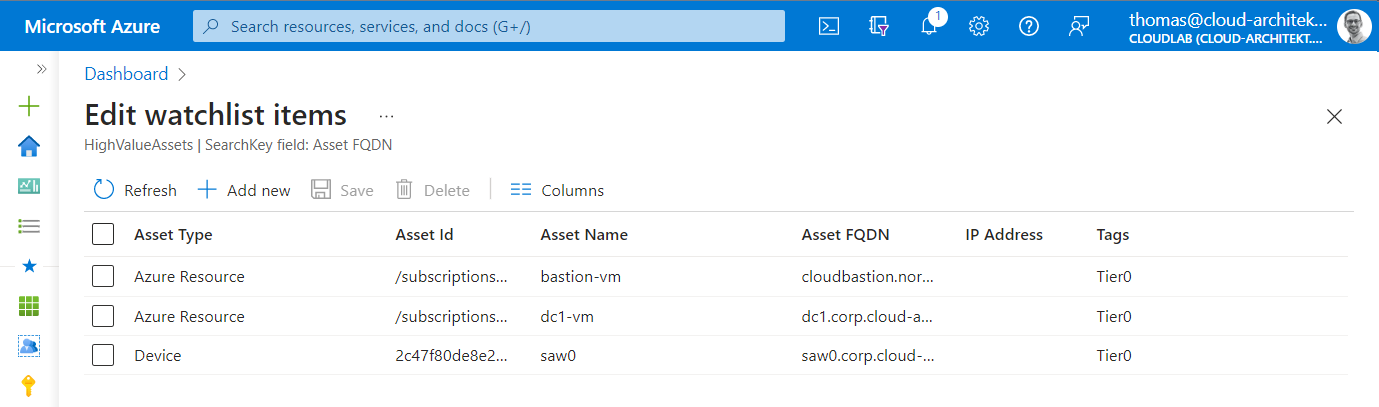The width and height of the screenshot is (1379, 407).
Task: Click the Device asset type cell
Action: (158, 355)
